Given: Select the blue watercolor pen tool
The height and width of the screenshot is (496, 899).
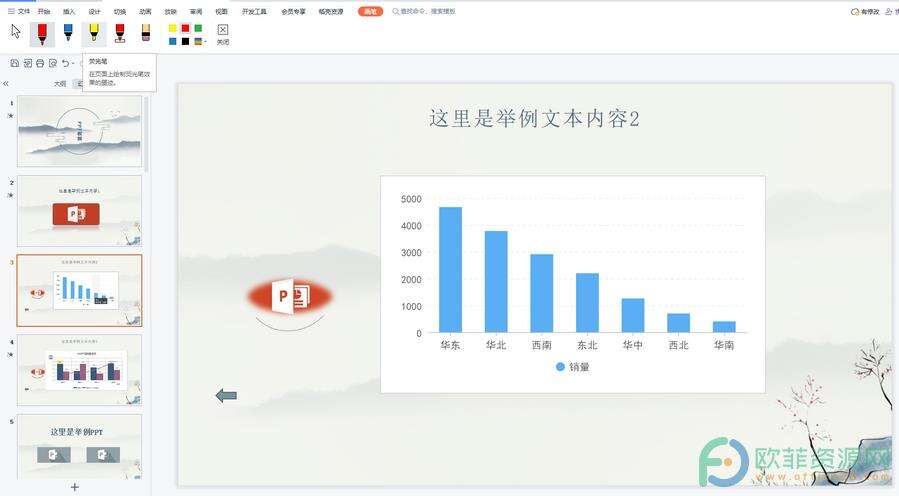Looking at the screenshot, I should pyautogui.click(x=68, y=32).
